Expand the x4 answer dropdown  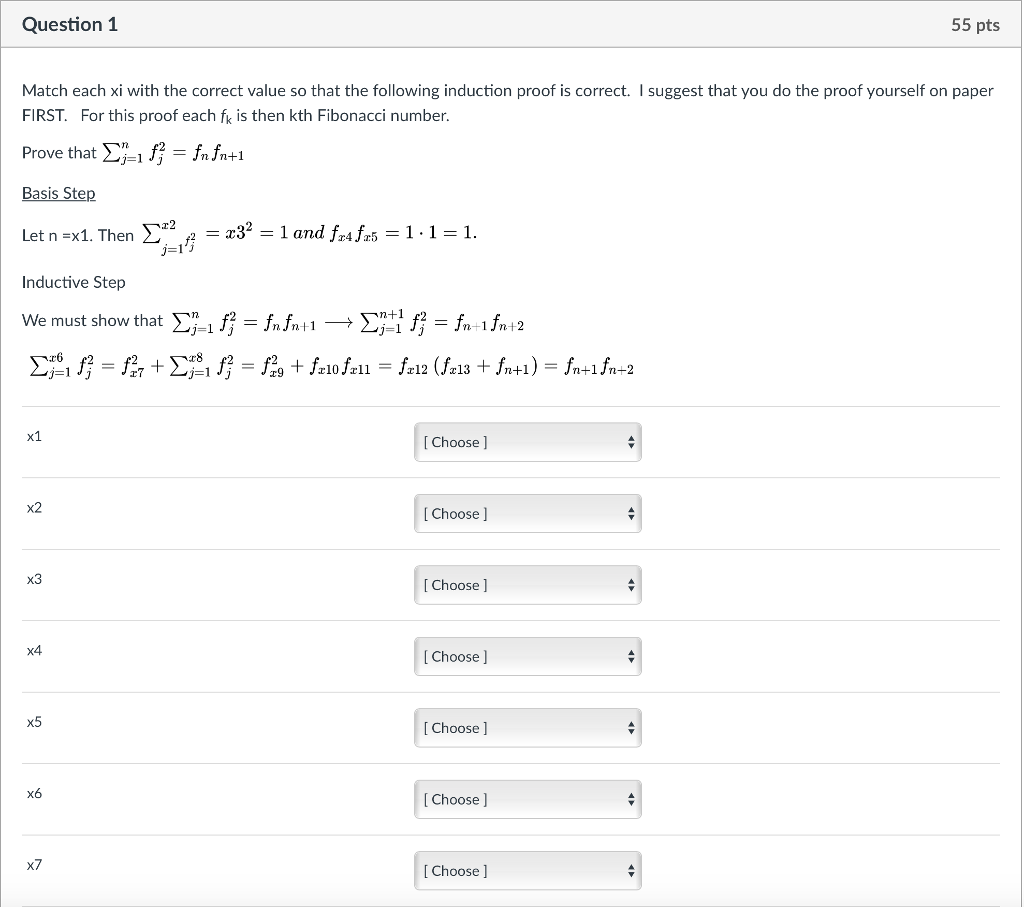pyautogui.click(x=527, y=657)
